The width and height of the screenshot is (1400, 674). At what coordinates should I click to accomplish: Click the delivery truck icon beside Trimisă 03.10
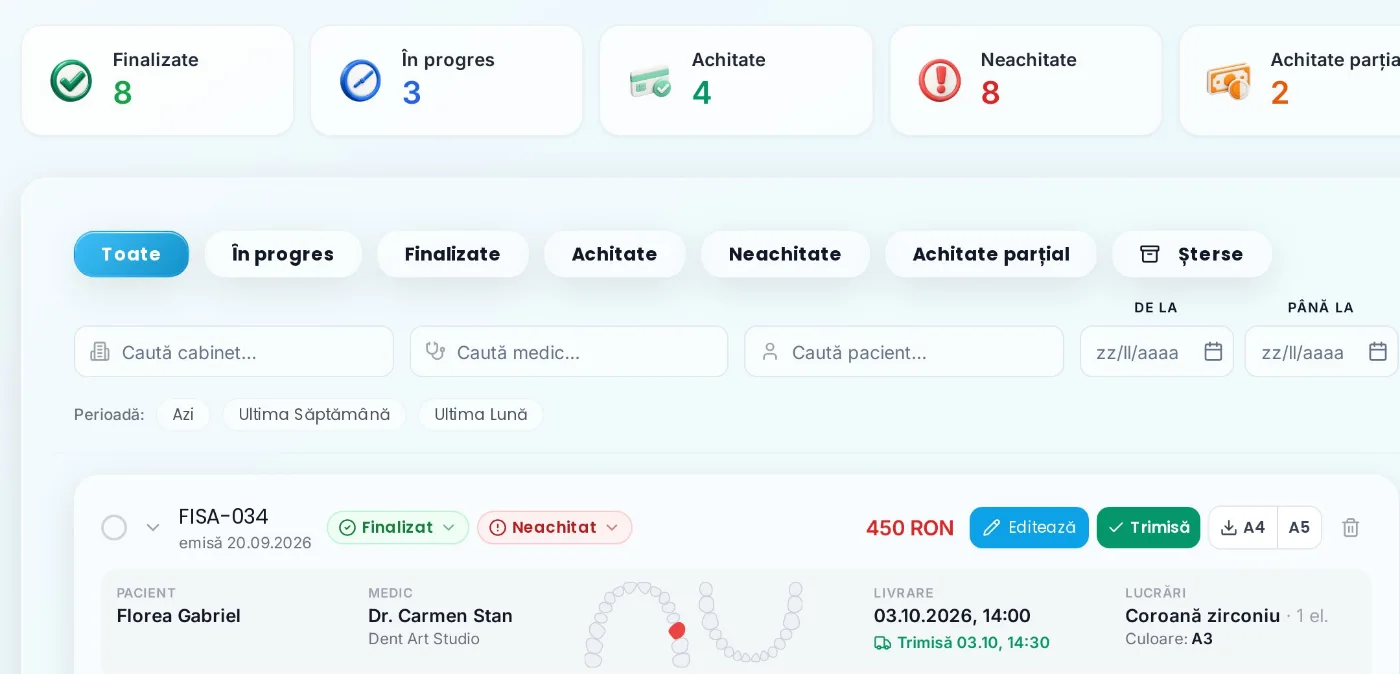[x=883, y=643]
